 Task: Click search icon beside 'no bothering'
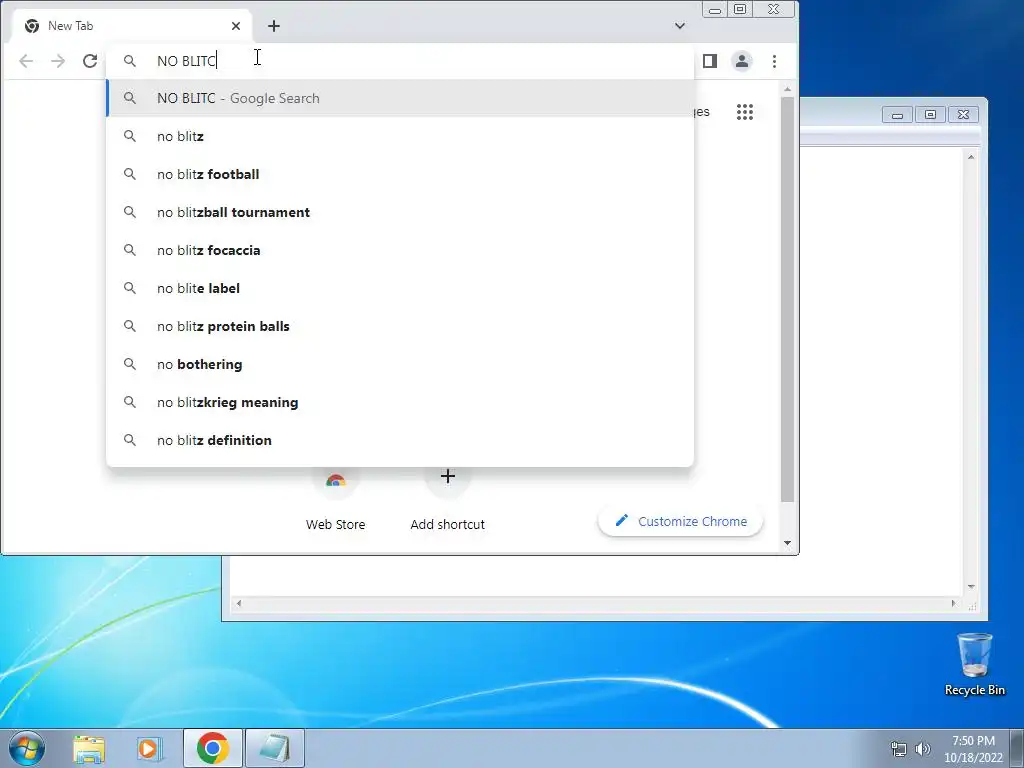tap(130, 364)
